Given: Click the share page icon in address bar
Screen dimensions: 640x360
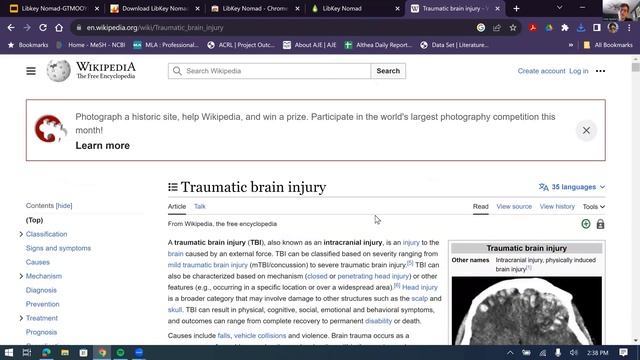Looking at the screenshot, I should (x=497, y=28).
